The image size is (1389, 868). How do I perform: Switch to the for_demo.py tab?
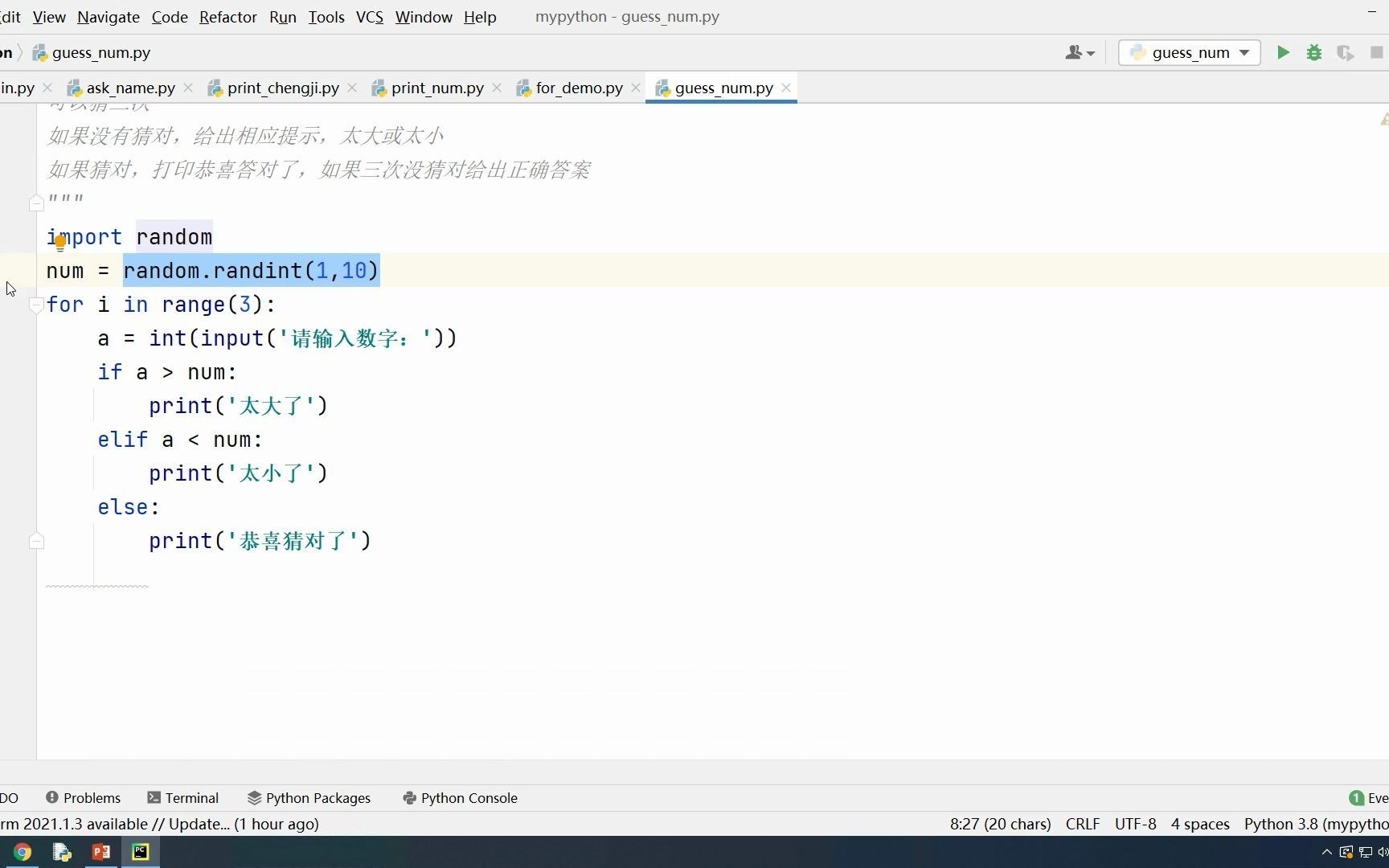(x=579, y=88)
